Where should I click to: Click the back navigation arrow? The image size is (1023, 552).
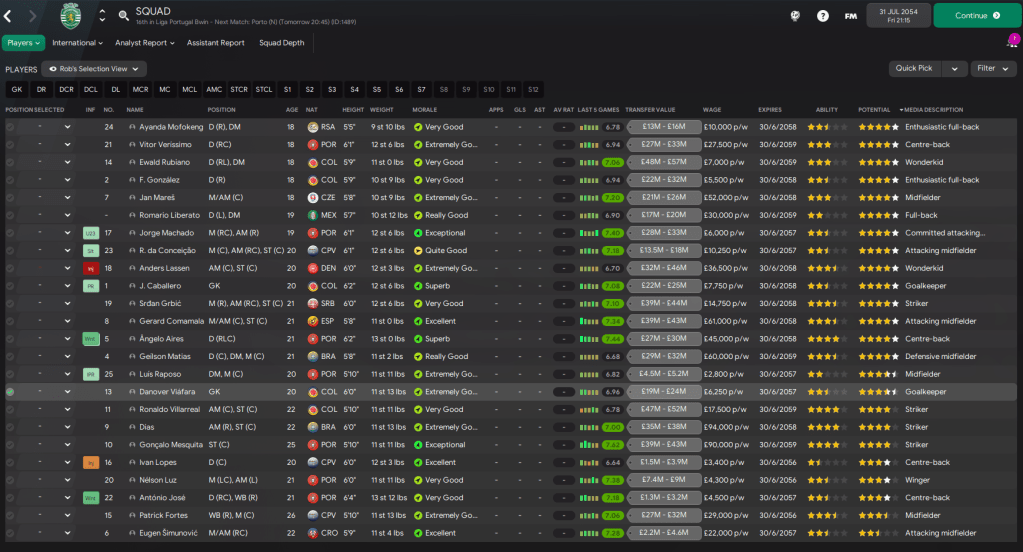pyautogui.click(x=9, y=16)
